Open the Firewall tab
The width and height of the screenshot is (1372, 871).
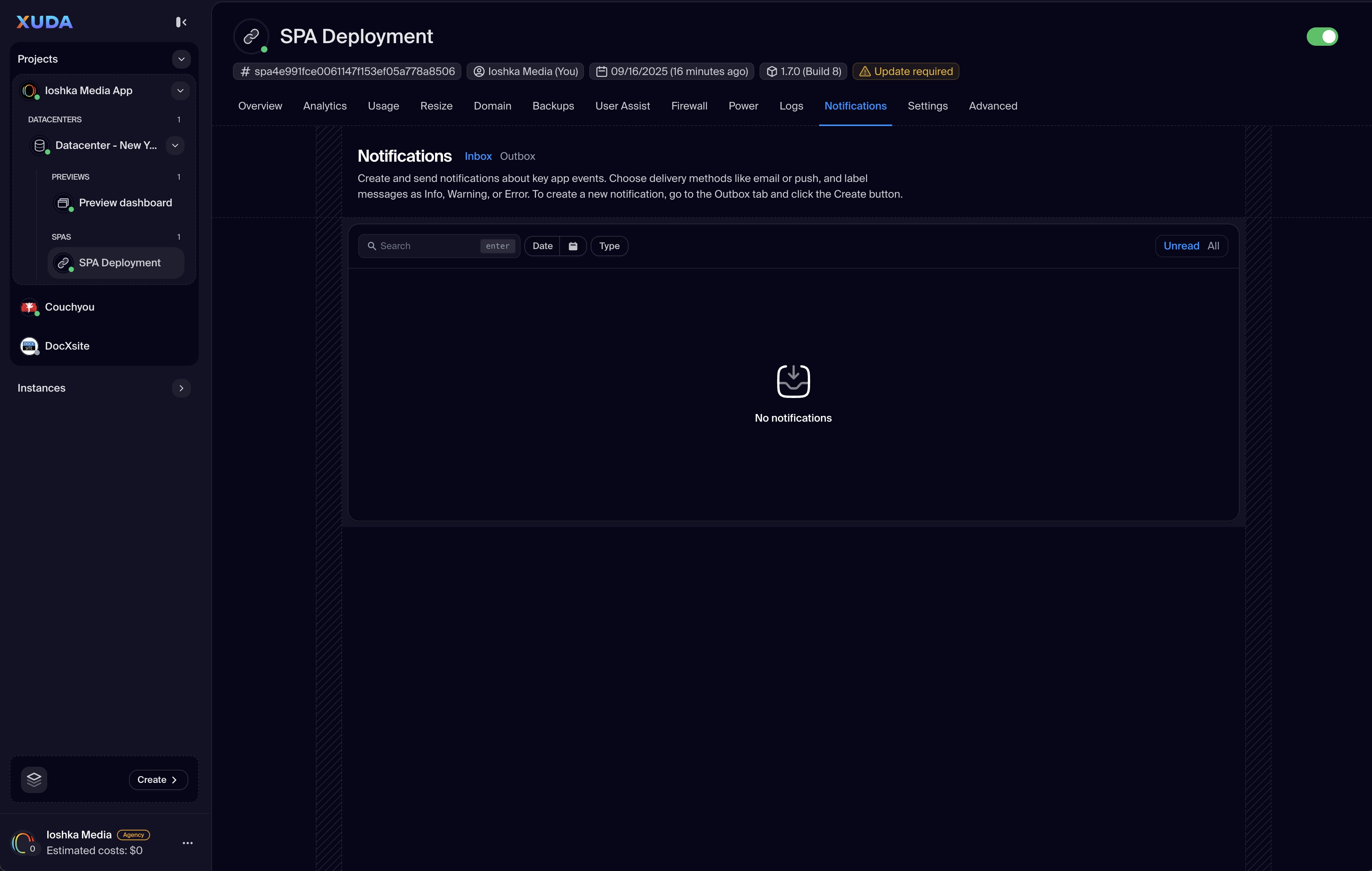point(689,106)
